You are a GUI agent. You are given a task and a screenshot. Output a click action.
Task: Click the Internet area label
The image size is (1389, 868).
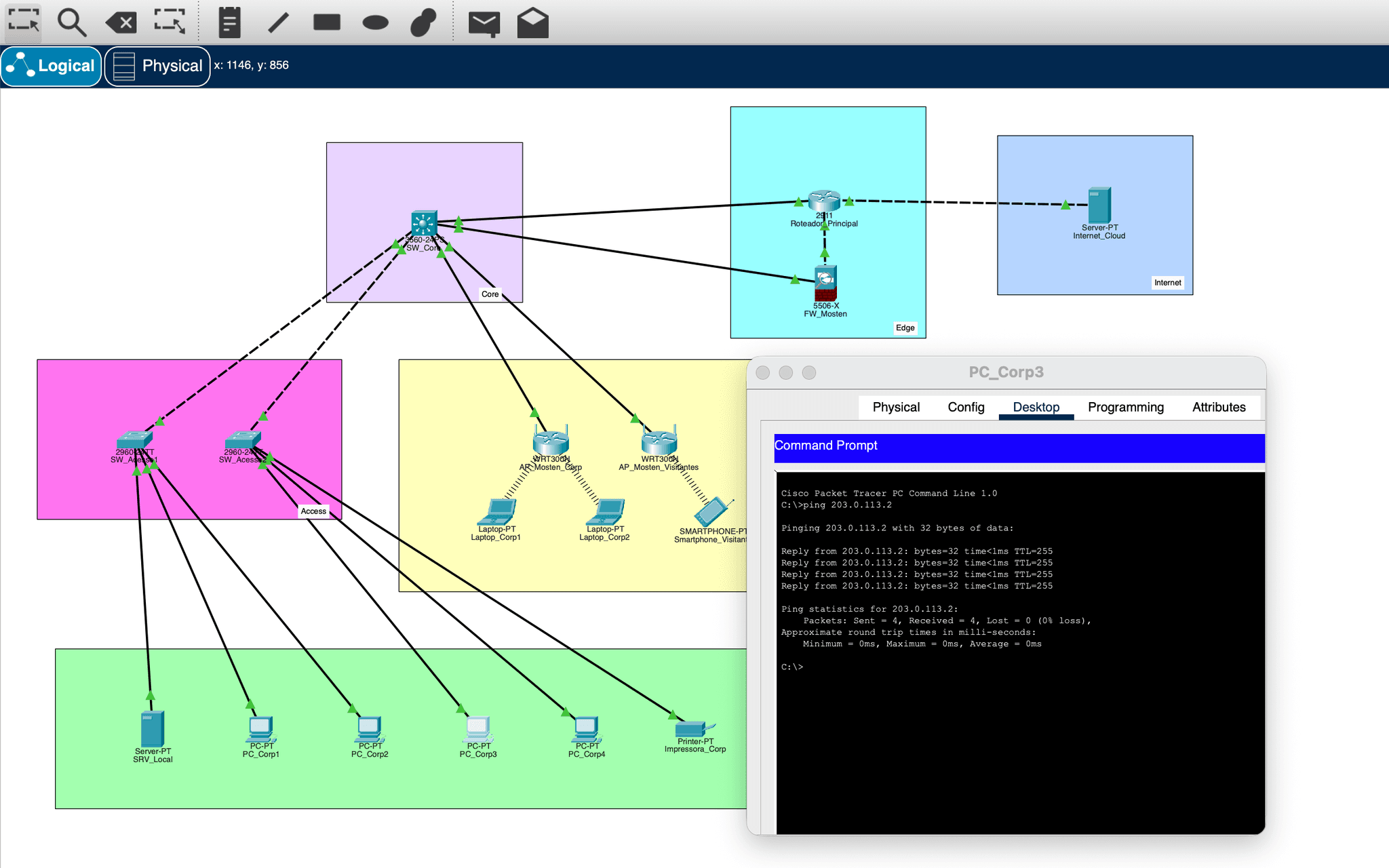click(1167, 283)
